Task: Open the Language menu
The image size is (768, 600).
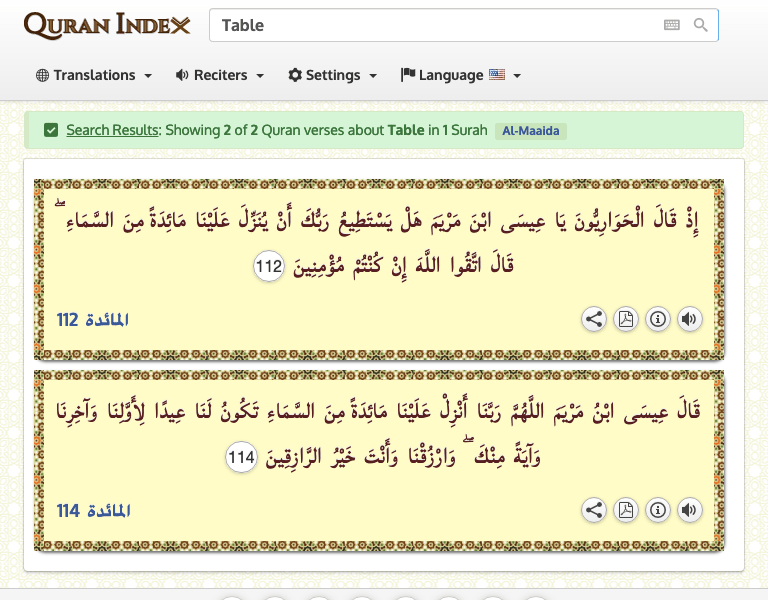Action: tap(461, 75)
